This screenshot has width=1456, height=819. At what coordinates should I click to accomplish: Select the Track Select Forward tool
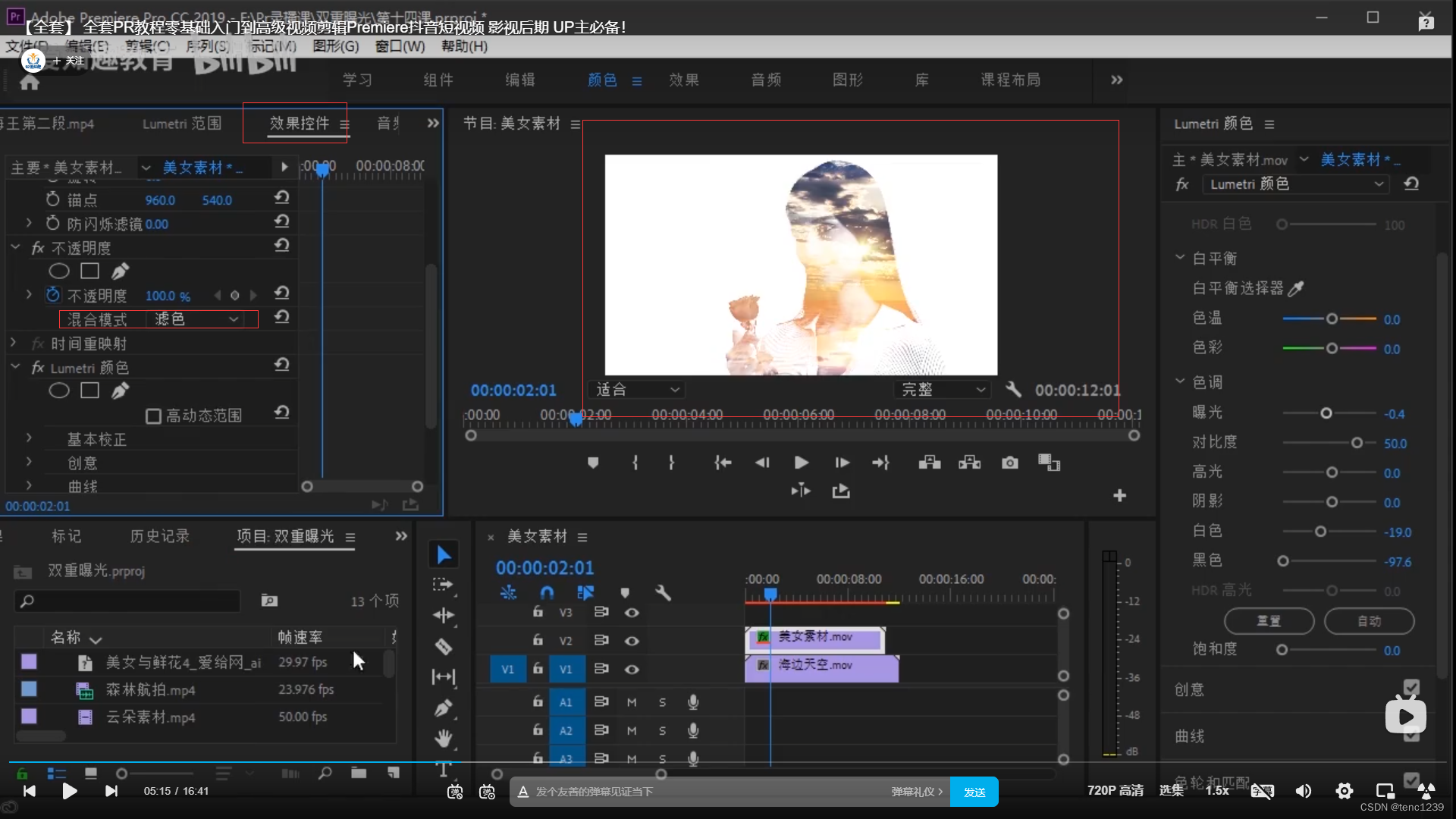[x=443, y=585]
